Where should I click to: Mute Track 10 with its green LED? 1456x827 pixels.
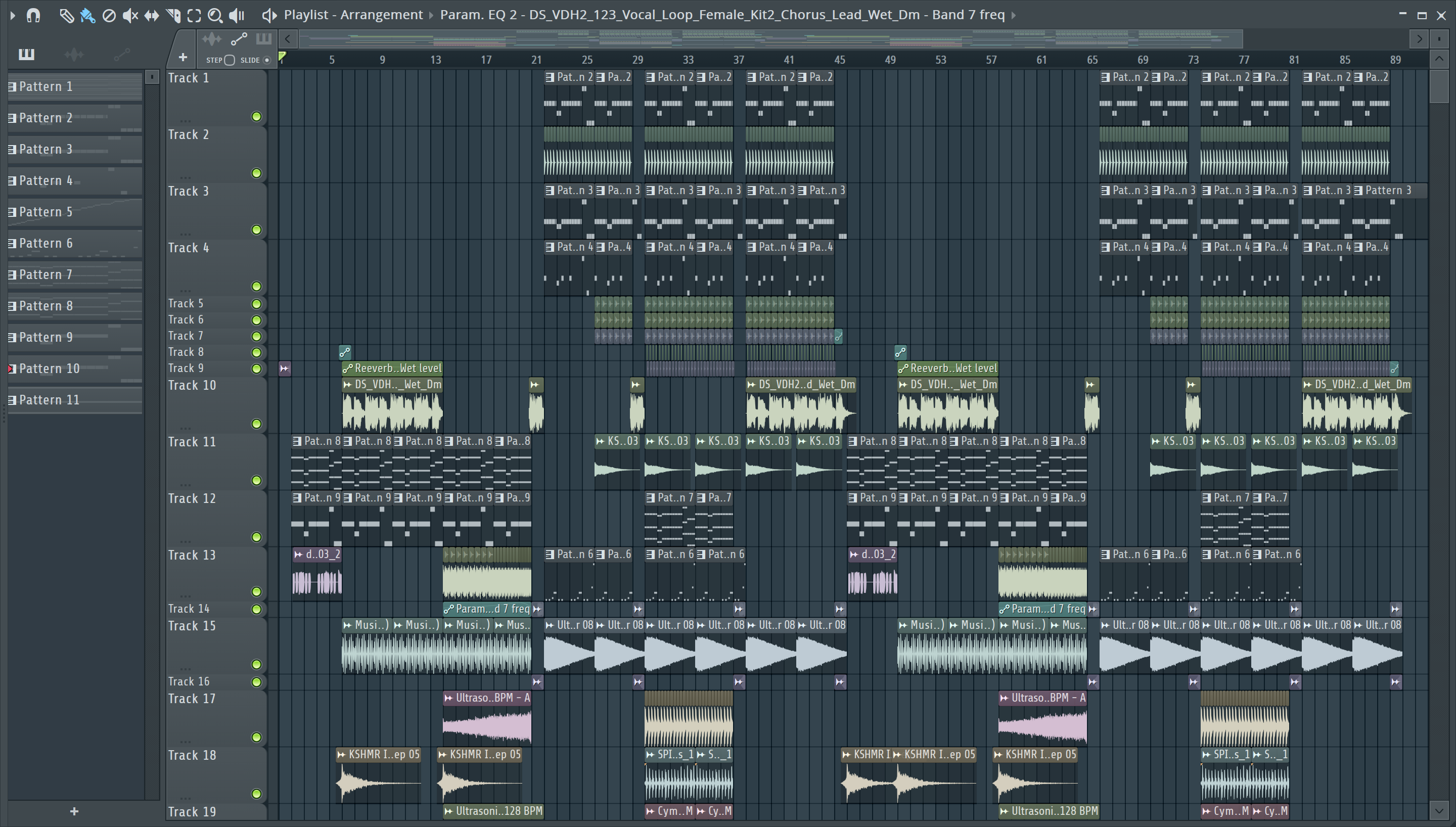point(257,424)
